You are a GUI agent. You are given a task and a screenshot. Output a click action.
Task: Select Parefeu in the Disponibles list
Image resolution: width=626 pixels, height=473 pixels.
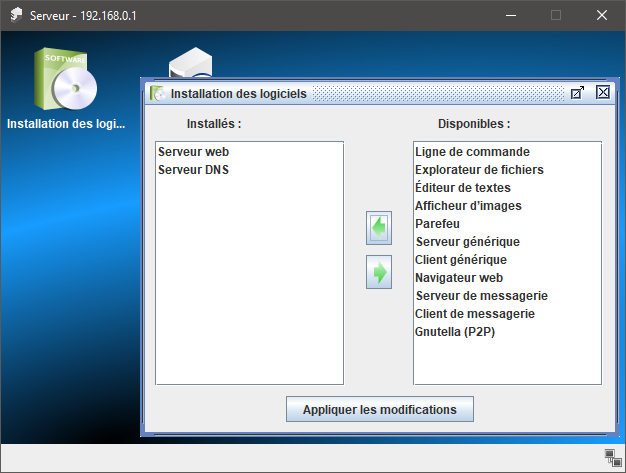tap(439, 224)
